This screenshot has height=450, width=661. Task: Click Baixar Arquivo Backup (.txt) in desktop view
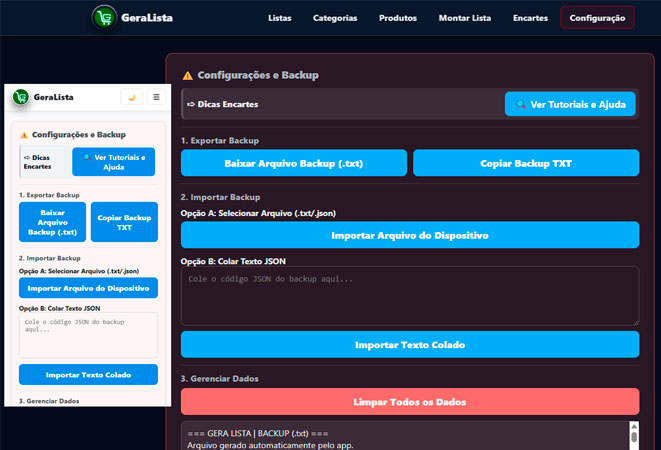tap(294, 163)
